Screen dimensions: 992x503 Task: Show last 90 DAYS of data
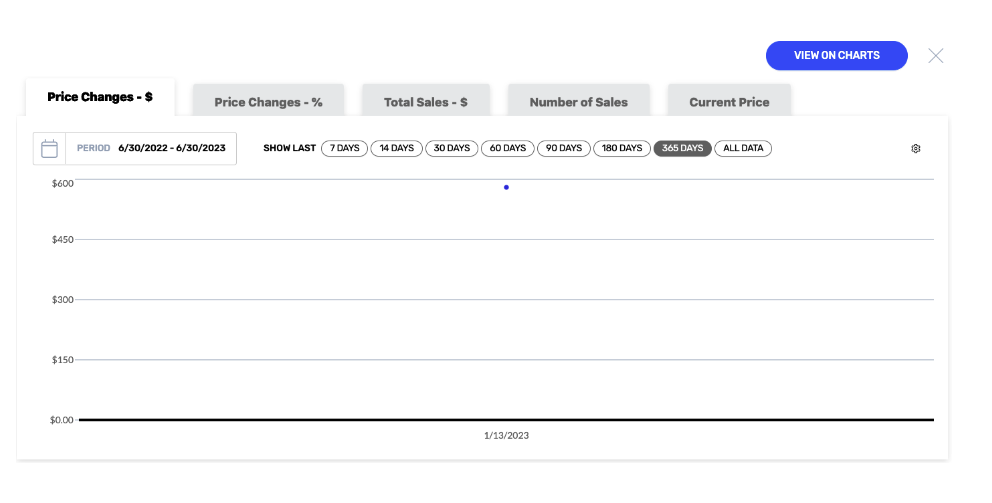coord(564,148)
